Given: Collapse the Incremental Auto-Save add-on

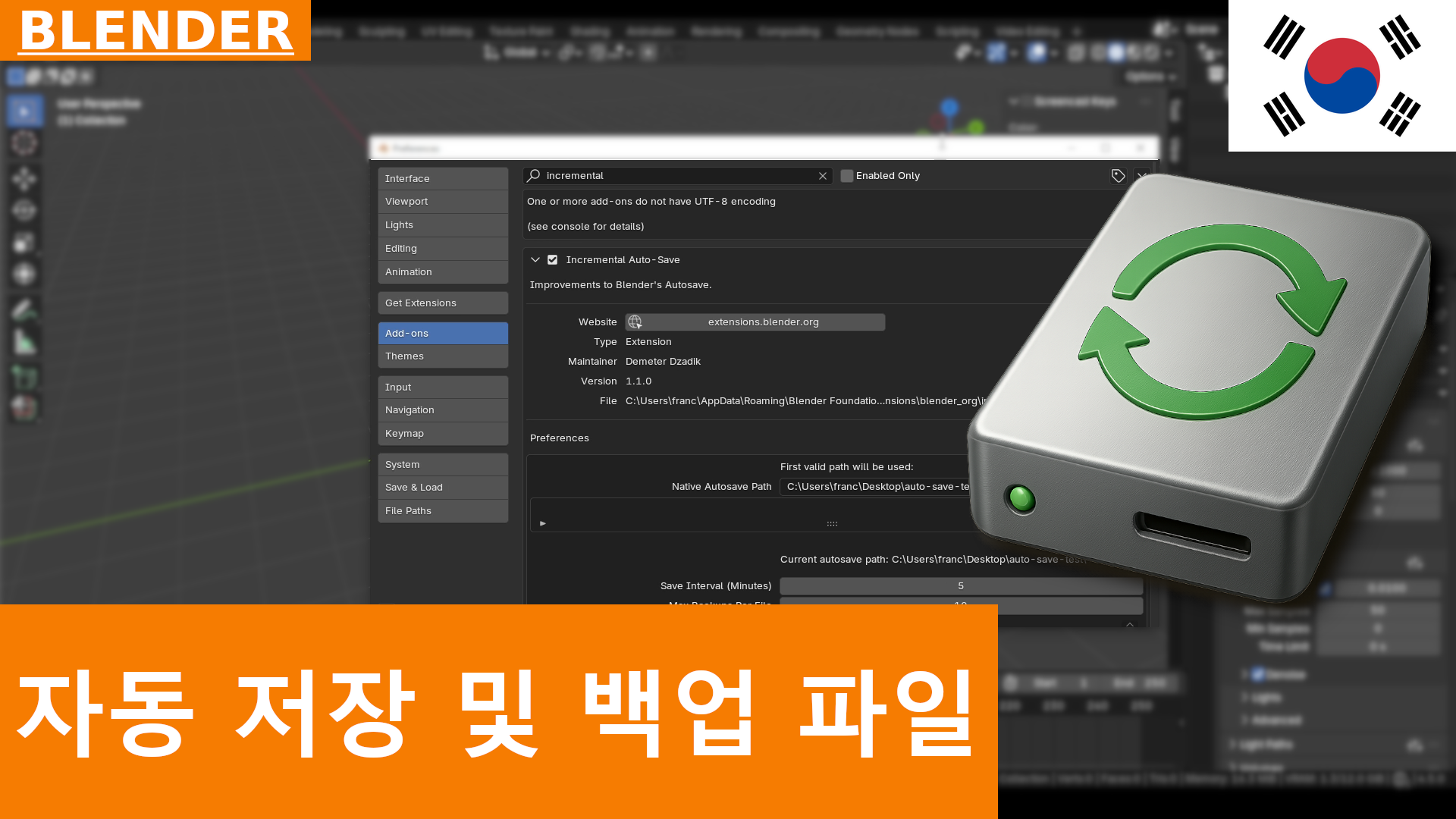Looking at the screenshot, I should (x=535, y=260).
